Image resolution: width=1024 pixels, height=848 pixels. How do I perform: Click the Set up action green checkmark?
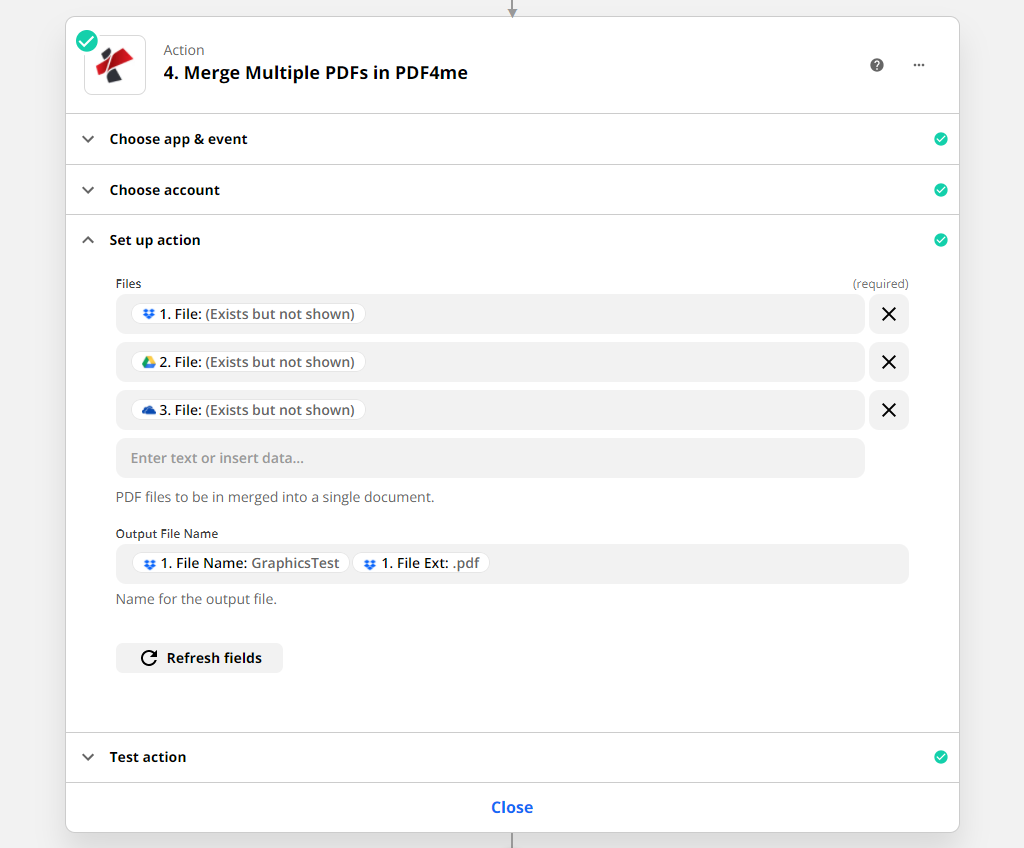click(940, 240)
